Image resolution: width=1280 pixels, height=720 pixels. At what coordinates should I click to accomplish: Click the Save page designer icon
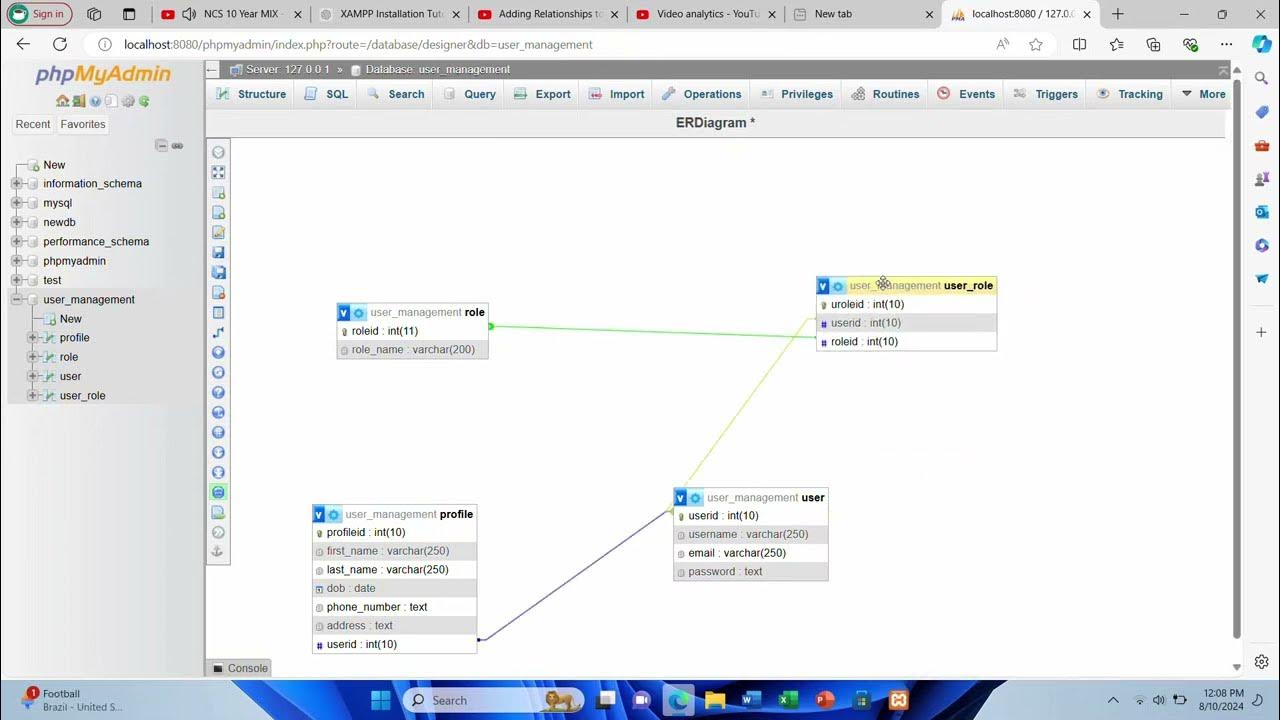(218, 252)
